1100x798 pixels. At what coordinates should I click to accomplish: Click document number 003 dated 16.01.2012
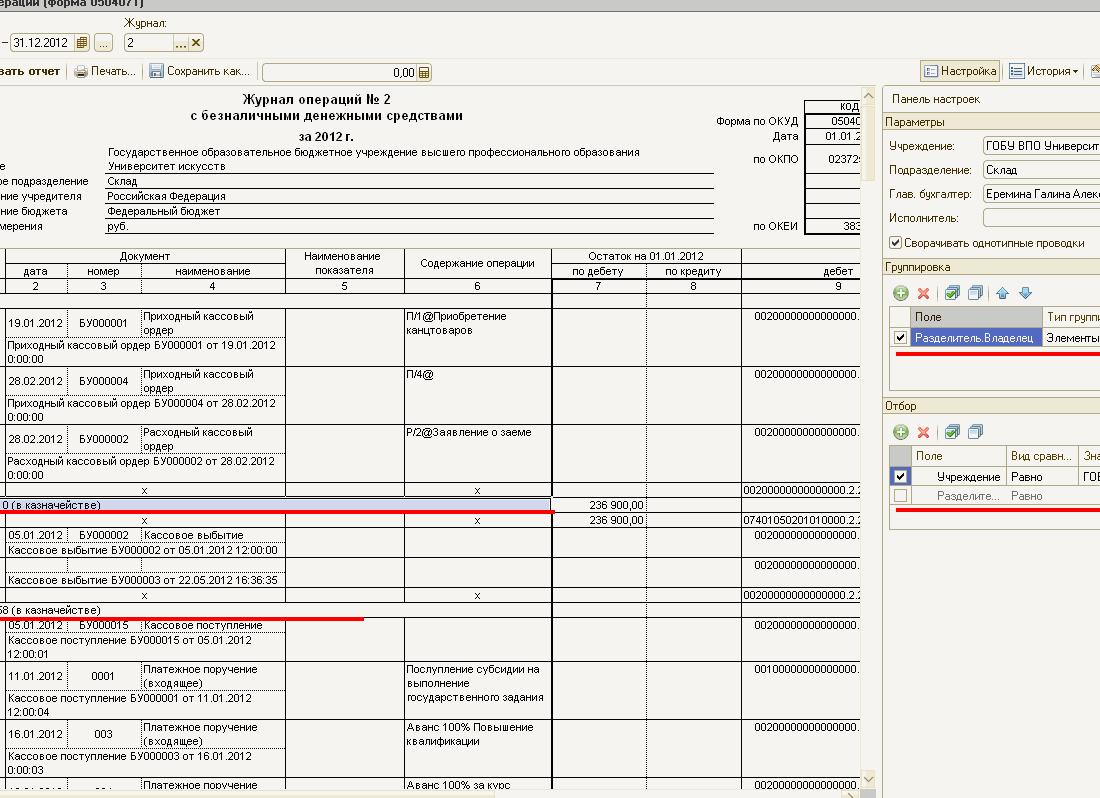[103, 734]
